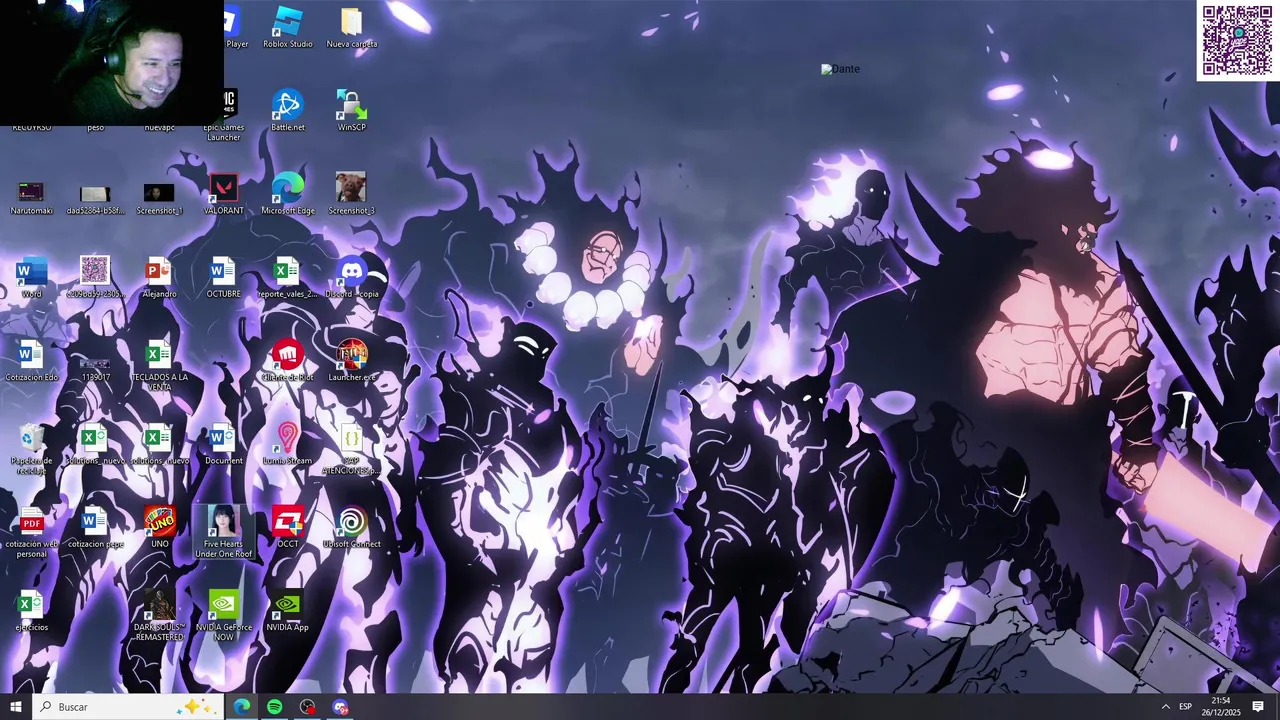The height and width of the screenshot is (720, 1280).
Task: Open Microsoft Edge desktop shortcut
Action: tap(288, 194)
